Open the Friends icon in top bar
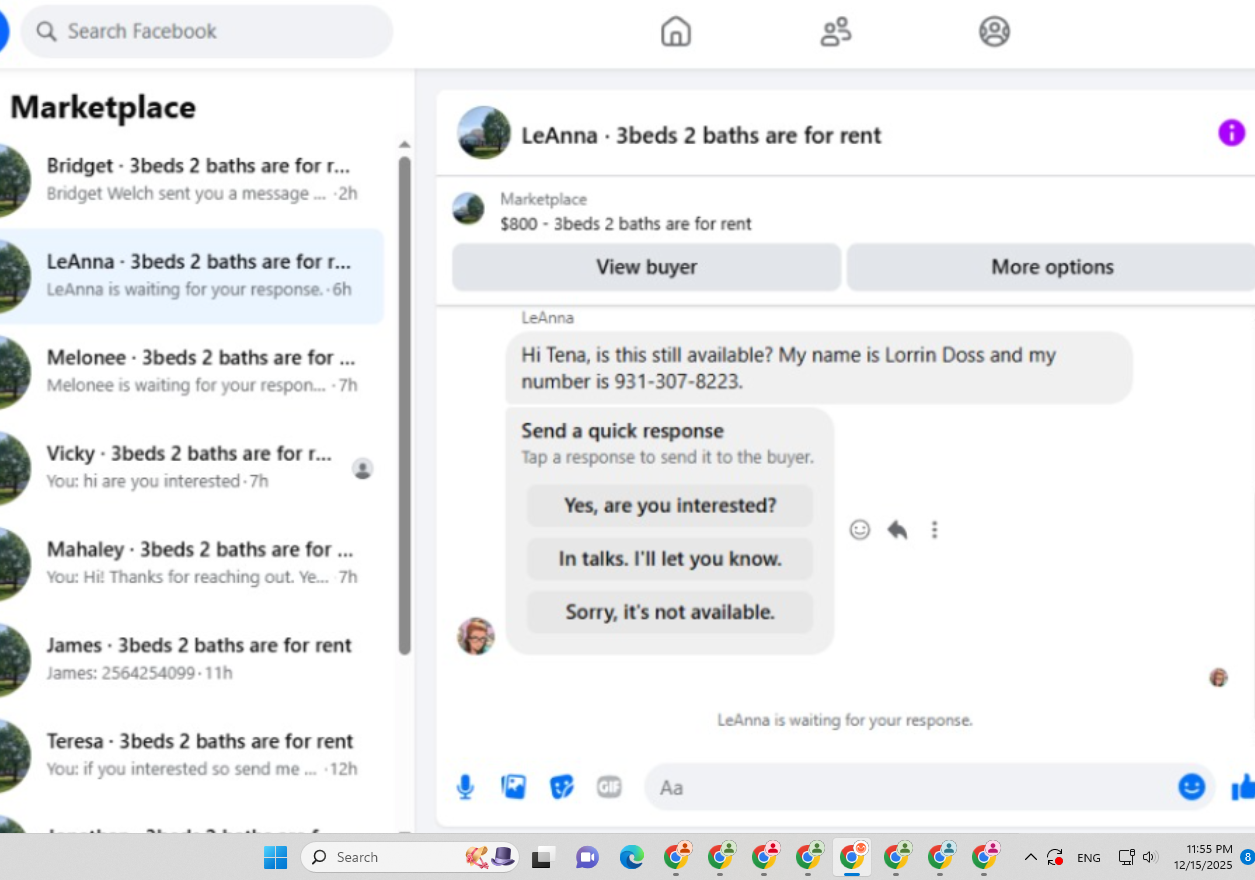 pos(835,31)
